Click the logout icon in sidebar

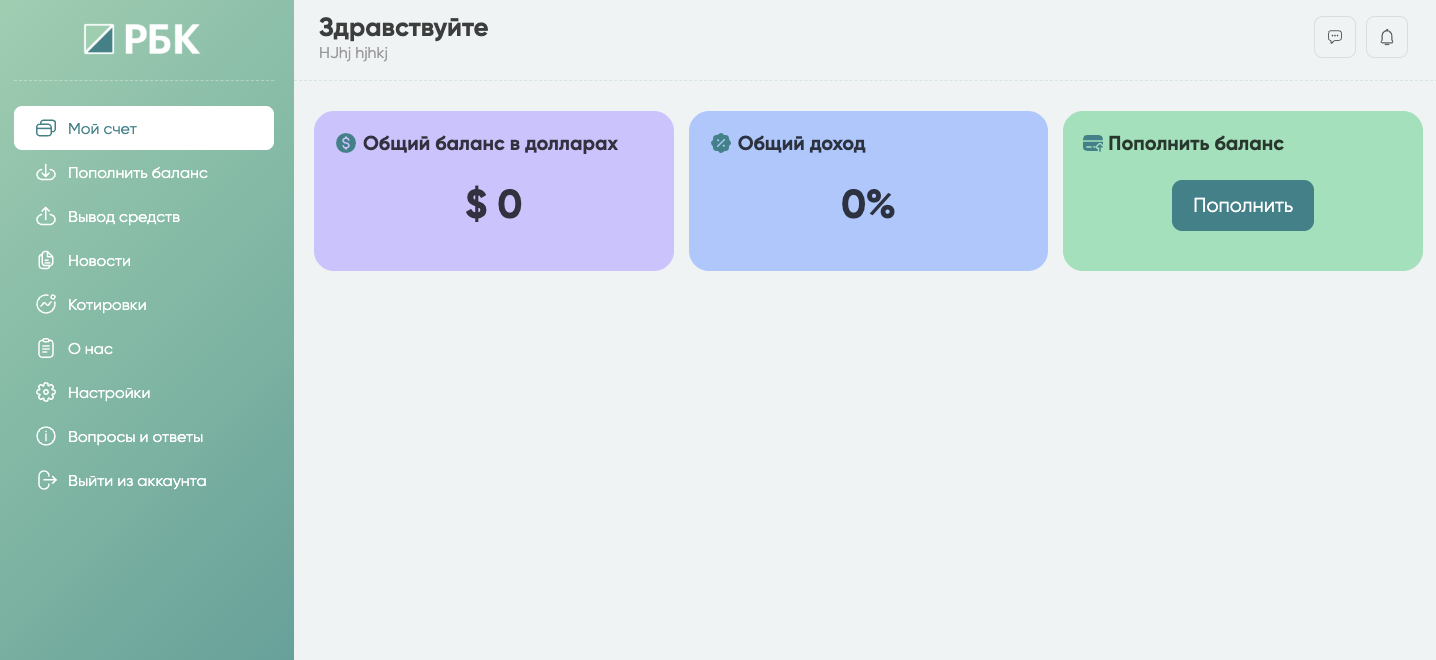pos(46,481)
